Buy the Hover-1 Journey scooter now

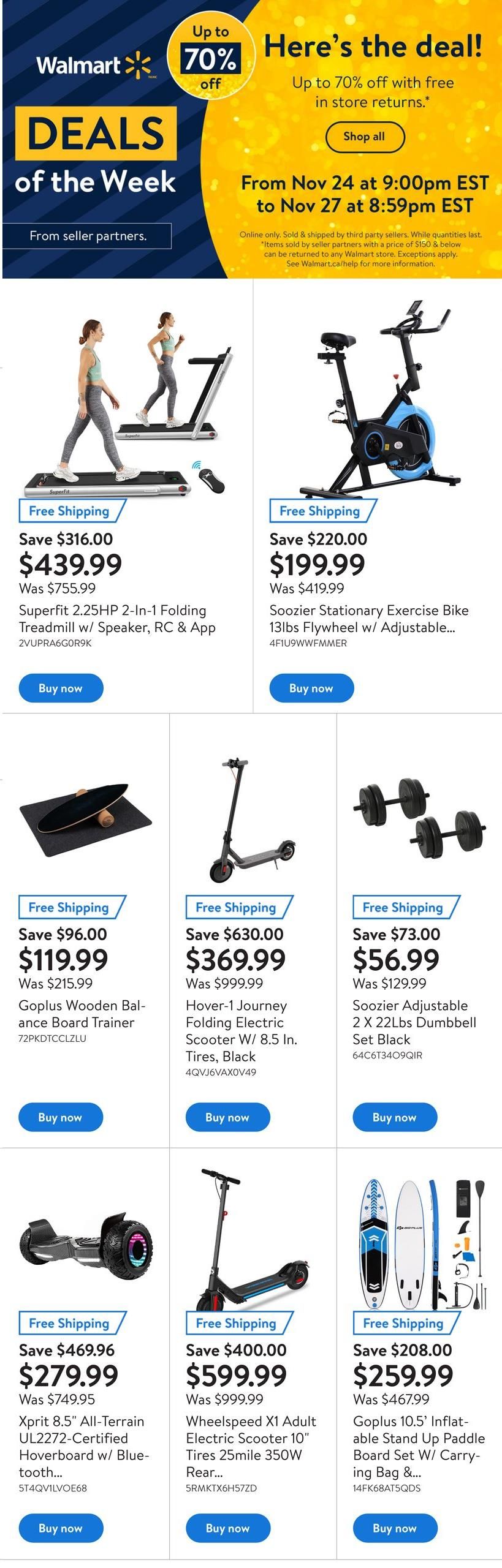pos(227,1117)
